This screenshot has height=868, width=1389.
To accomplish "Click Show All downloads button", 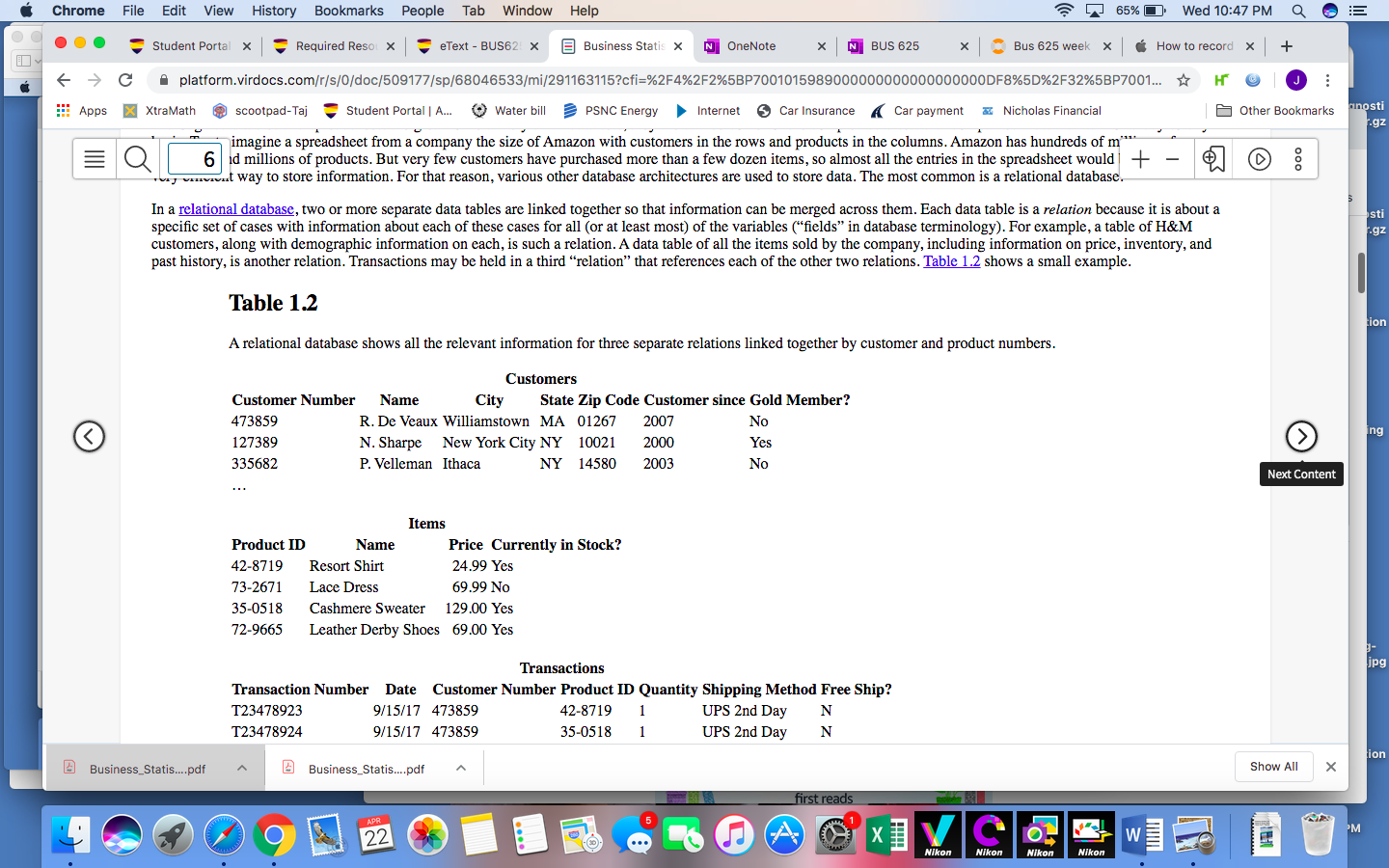I will [x=1273, y=767].
